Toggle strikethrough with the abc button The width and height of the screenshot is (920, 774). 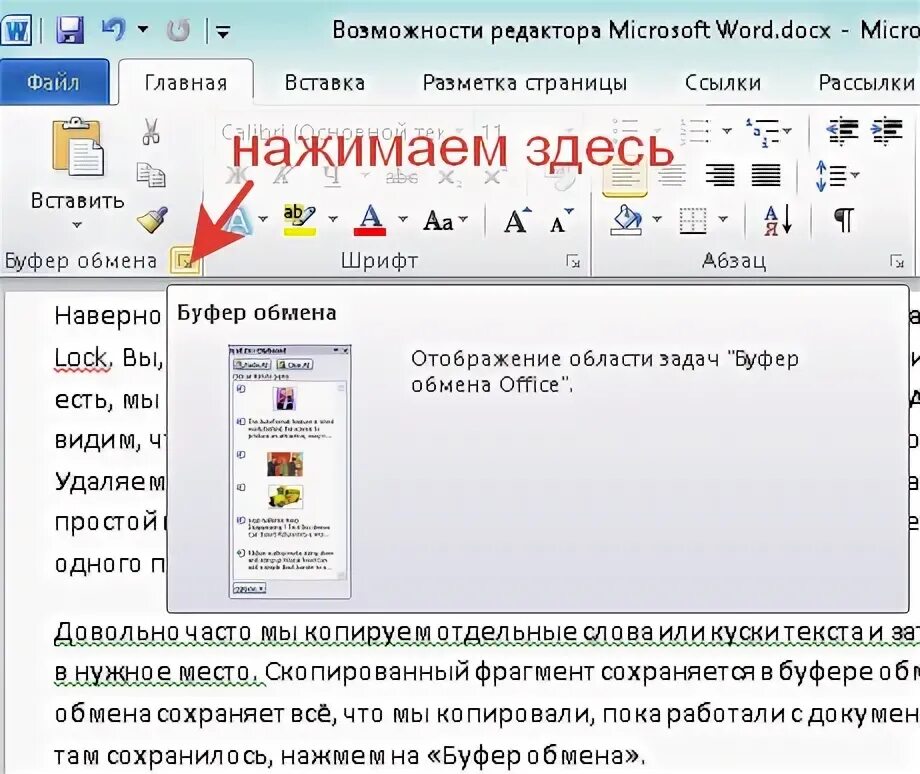pos(401,176)
